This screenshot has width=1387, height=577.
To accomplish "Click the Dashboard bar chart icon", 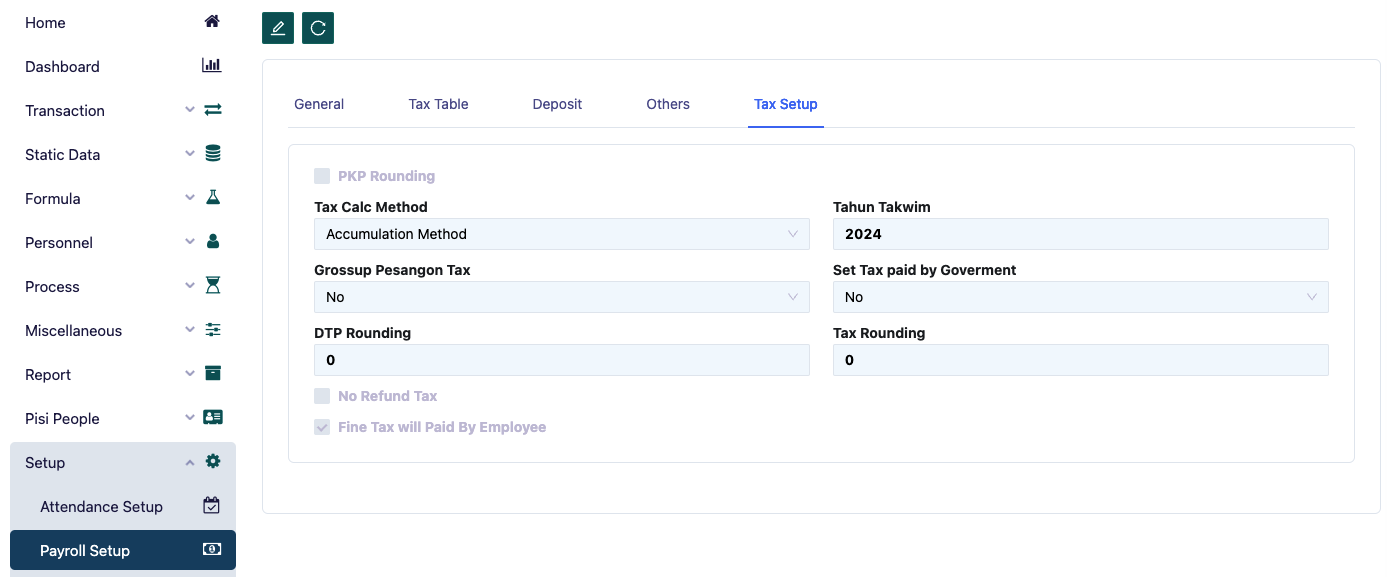I will [212, 66].
